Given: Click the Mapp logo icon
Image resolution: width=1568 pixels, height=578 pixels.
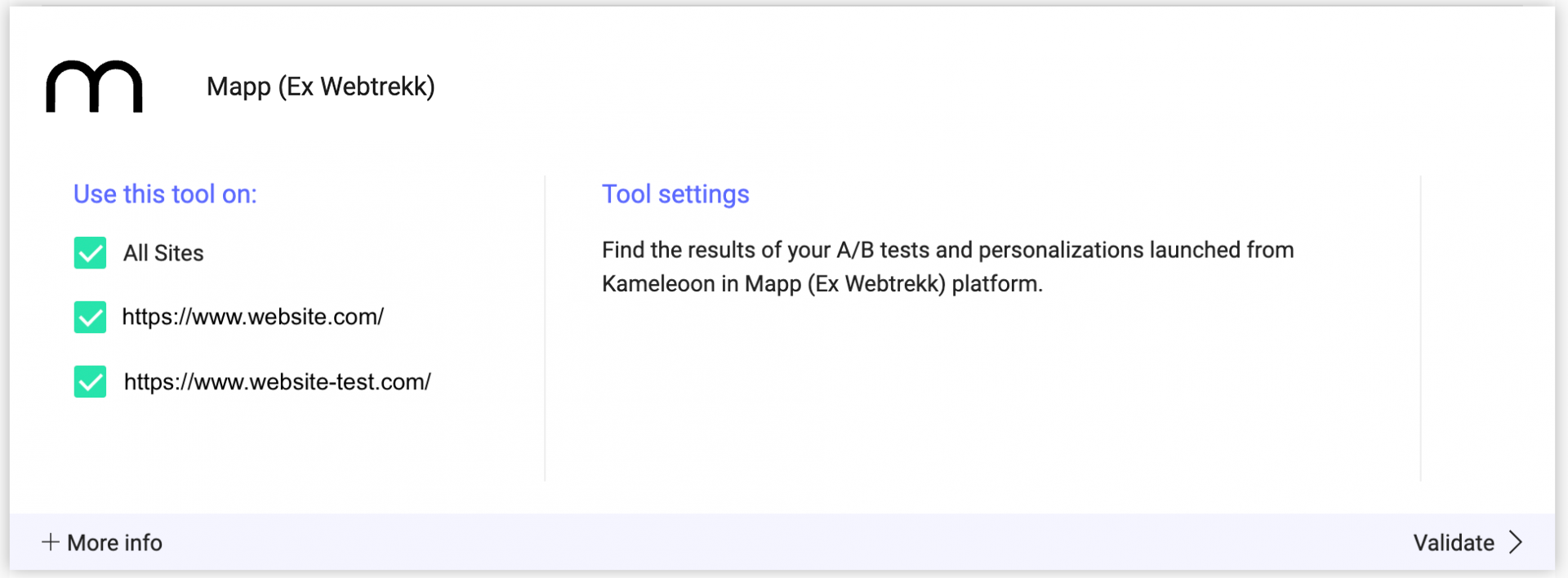Looking at the screenshot, I should [94, 86].
